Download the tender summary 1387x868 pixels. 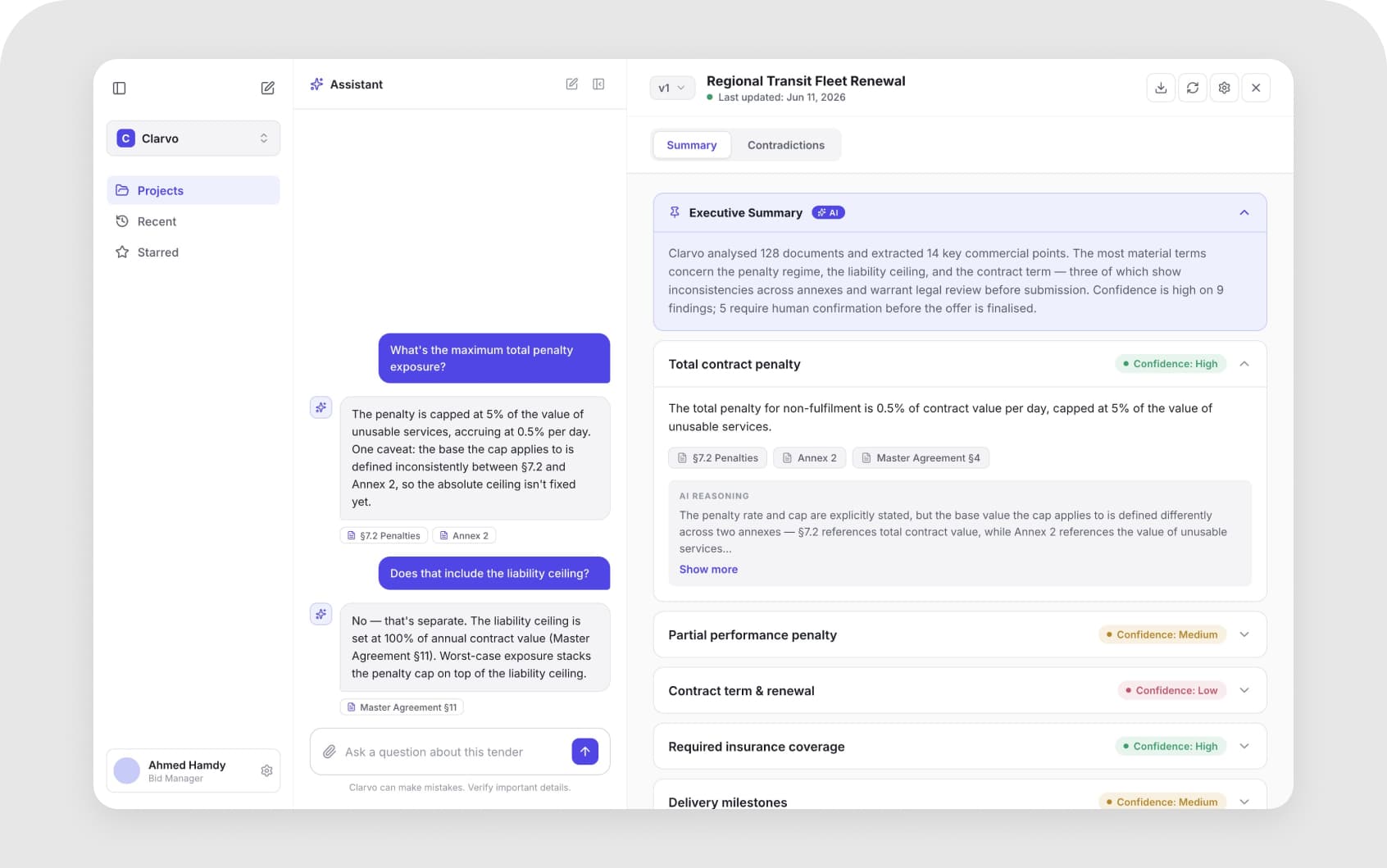pos(1161,88)
